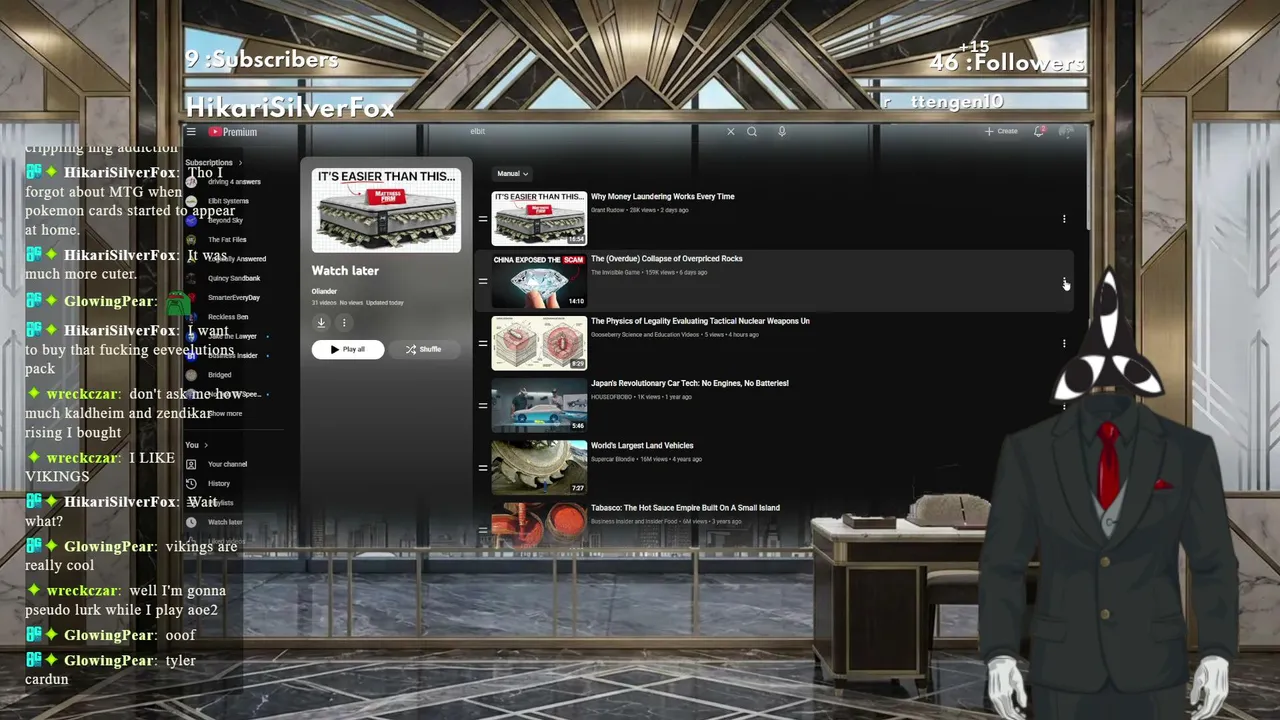This screenshot has height=720, width=1280.
Task: Grab the drag handle for Japan's Car Tech video
Action: point(483,406)
